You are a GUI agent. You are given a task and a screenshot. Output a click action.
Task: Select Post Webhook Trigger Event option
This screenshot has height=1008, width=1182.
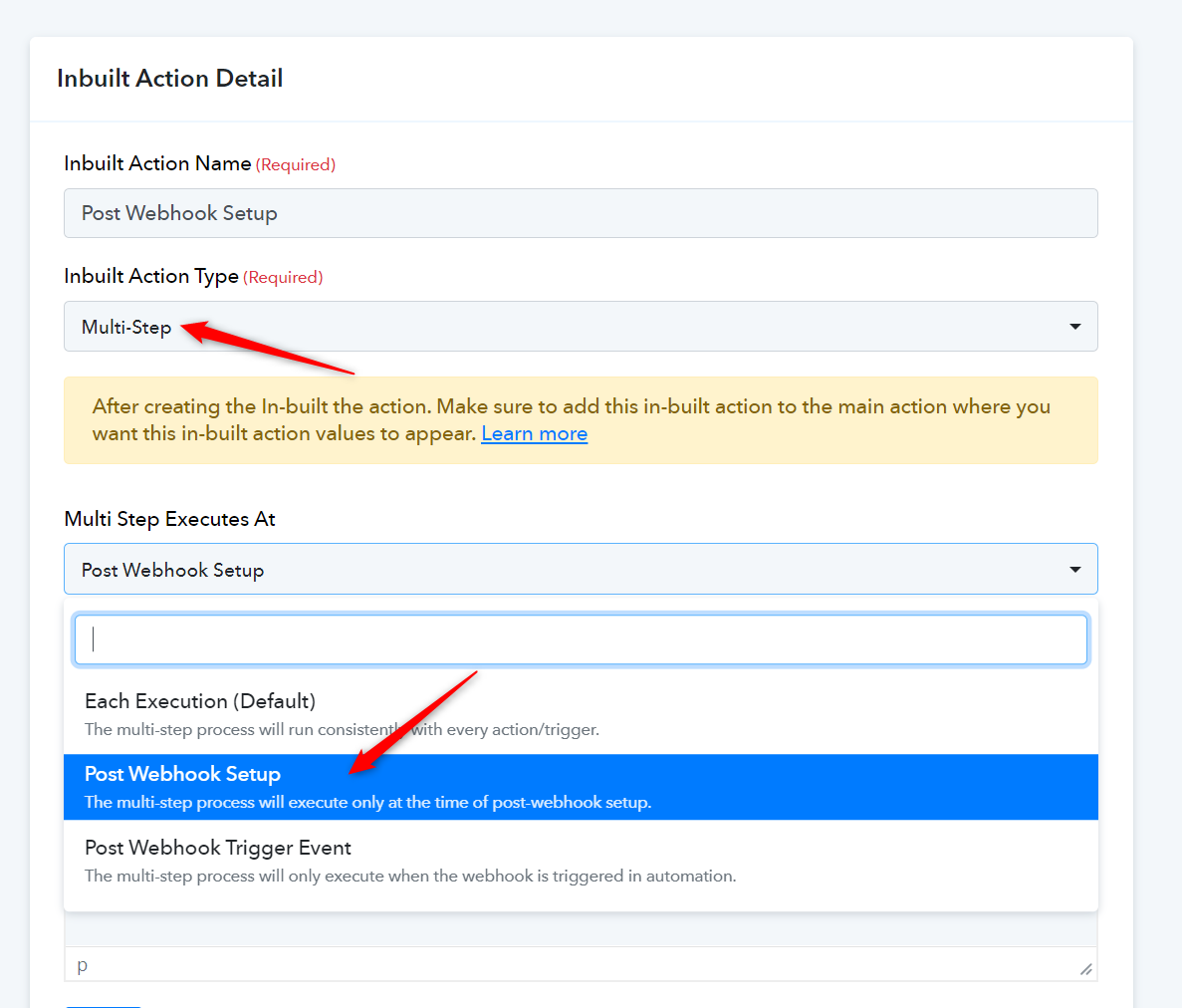click(x=581, y=861)
